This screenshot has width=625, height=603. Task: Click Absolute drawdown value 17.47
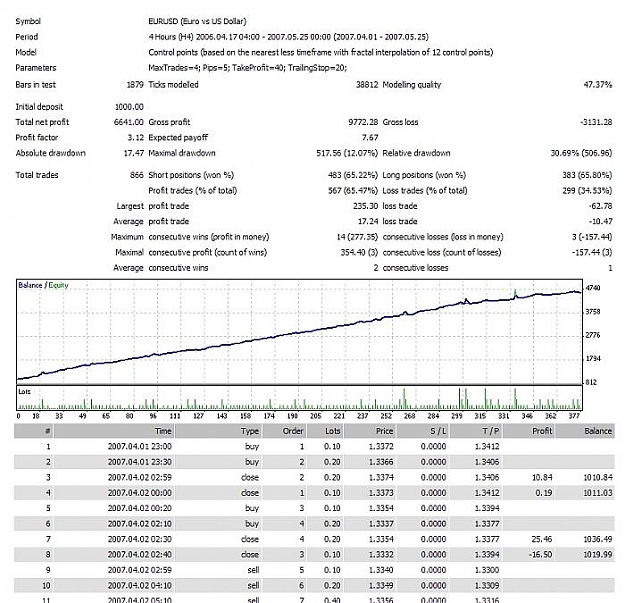coord(134,153)
